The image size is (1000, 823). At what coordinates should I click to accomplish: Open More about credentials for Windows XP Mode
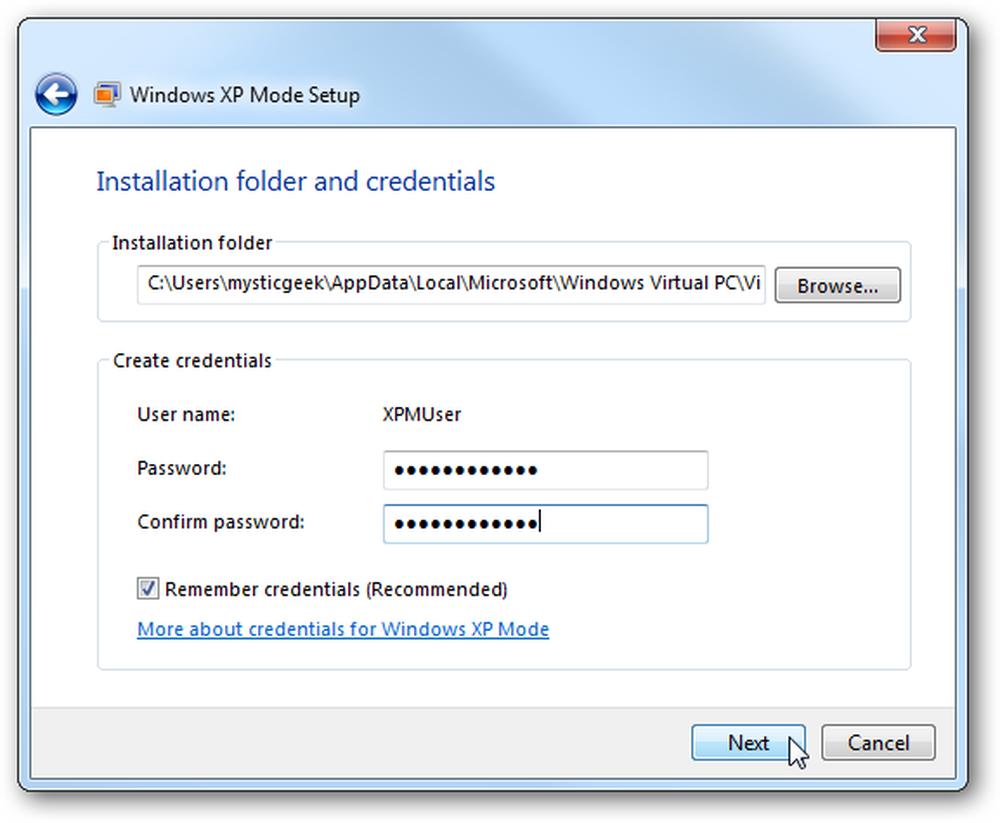pyautogui.click(x=343, y=629)
